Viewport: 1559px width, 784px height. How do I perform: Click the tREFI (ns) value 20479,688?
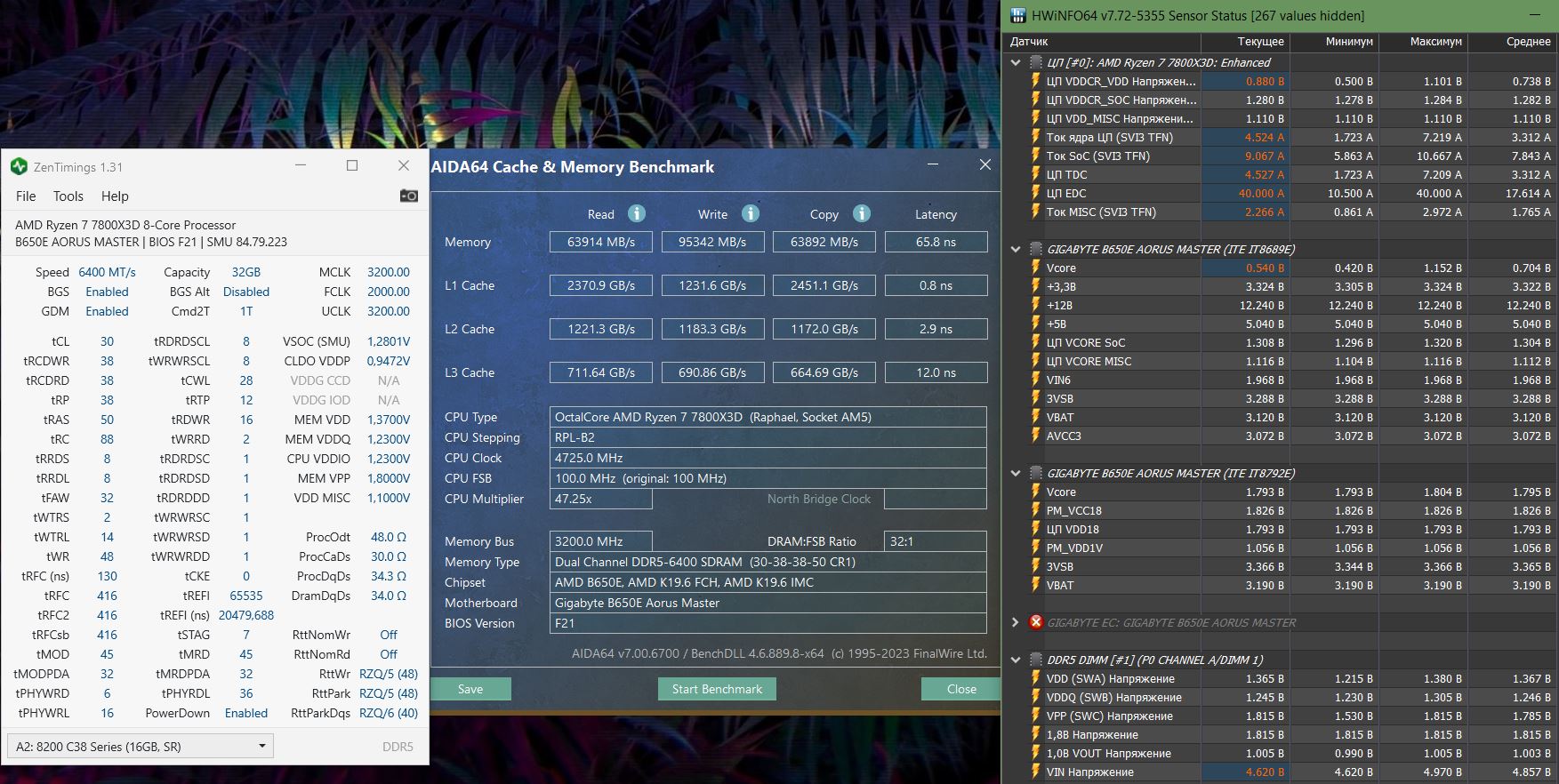(246, 615)
